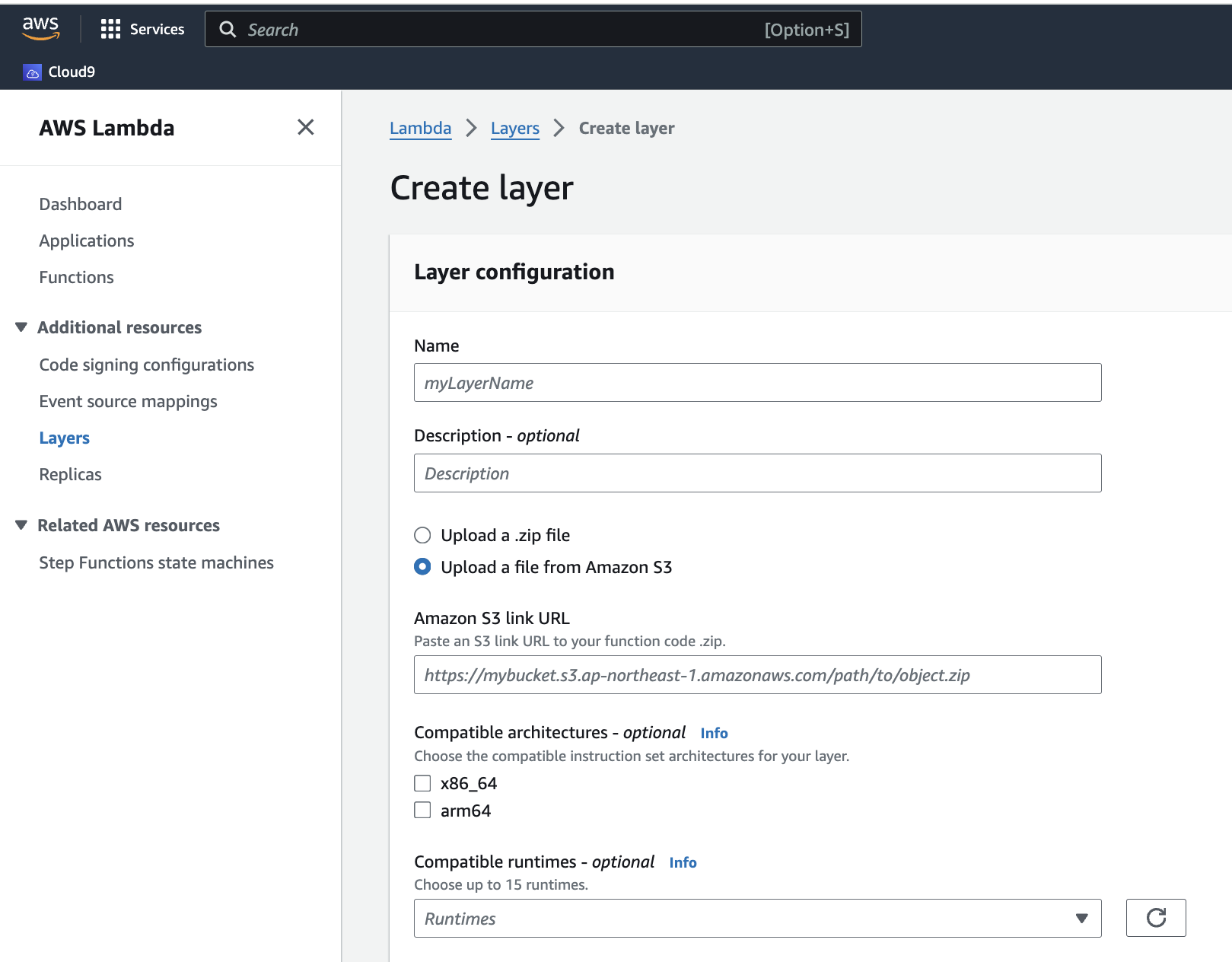Image resolution: width=1232 pixels, height=962 pixels.
Task: Navigate to Lambda via the breadcrumb
Action: click(x=420, y=128)
